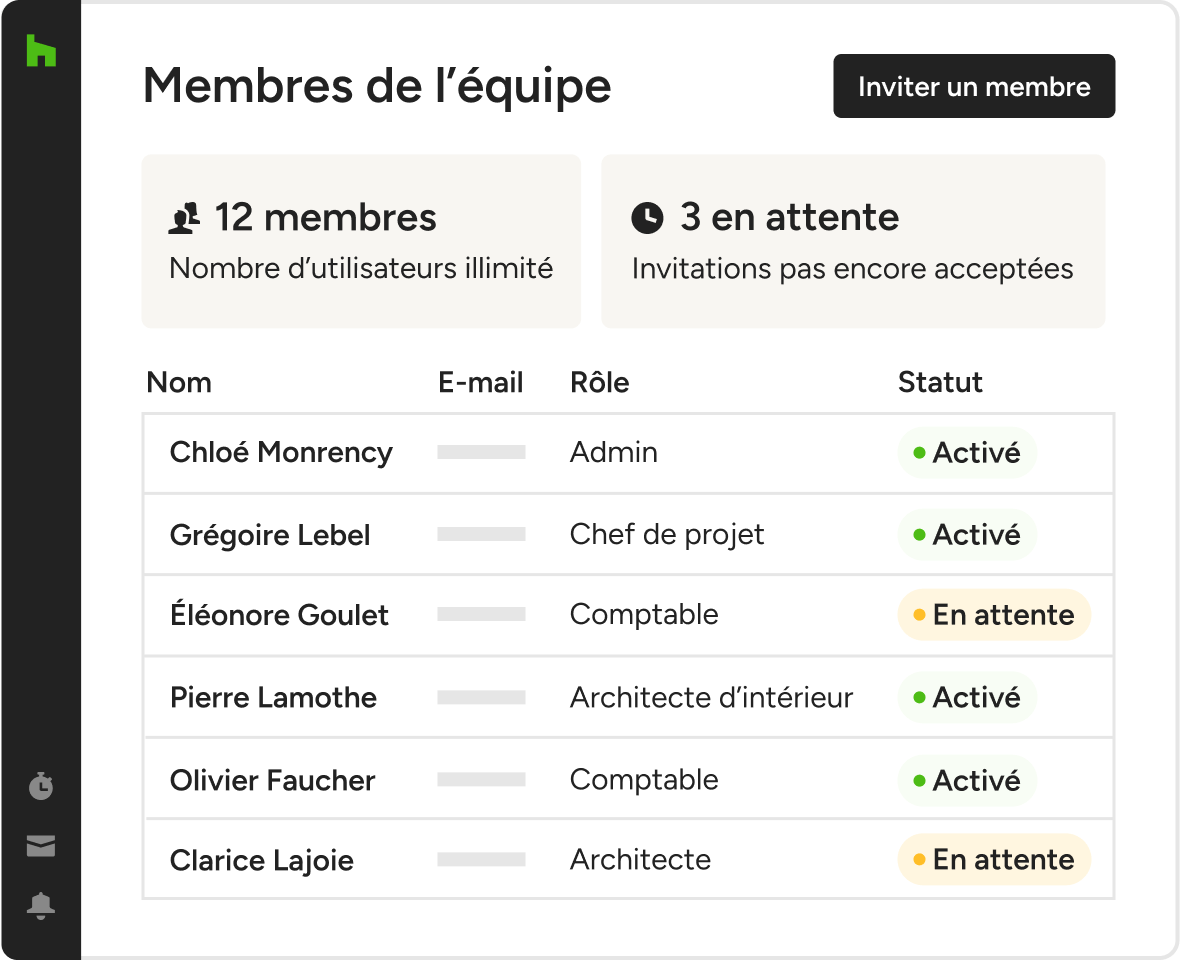Viewport: 1181px width, 960px height.
Task: Click the Inviter un membre button
Action: (974, 86)
